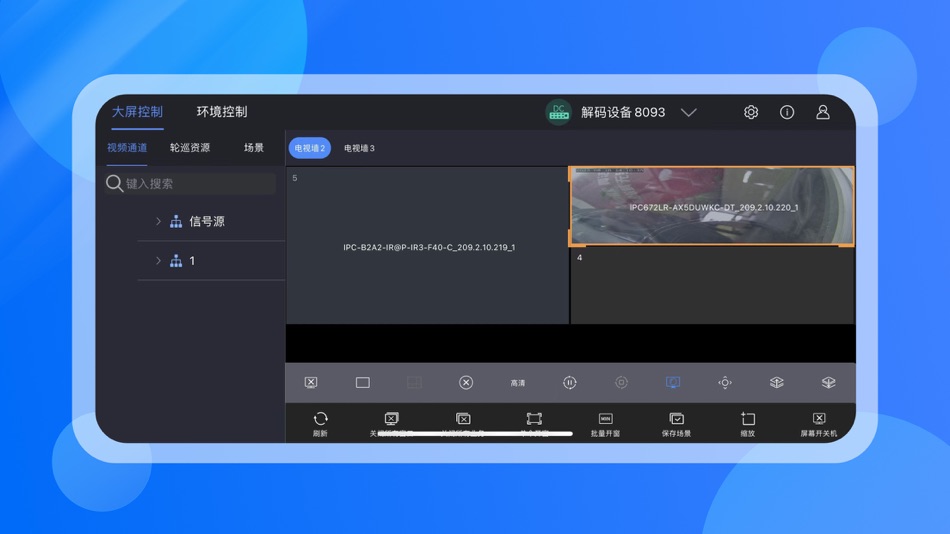Click the close-window monitor X icon

point(311,382)
